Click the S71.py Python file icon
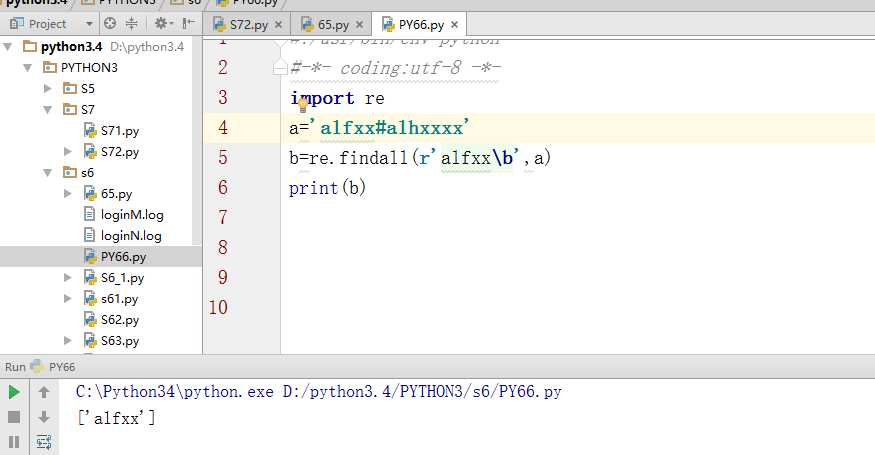875x455 pixels. [x=90, y=131]
